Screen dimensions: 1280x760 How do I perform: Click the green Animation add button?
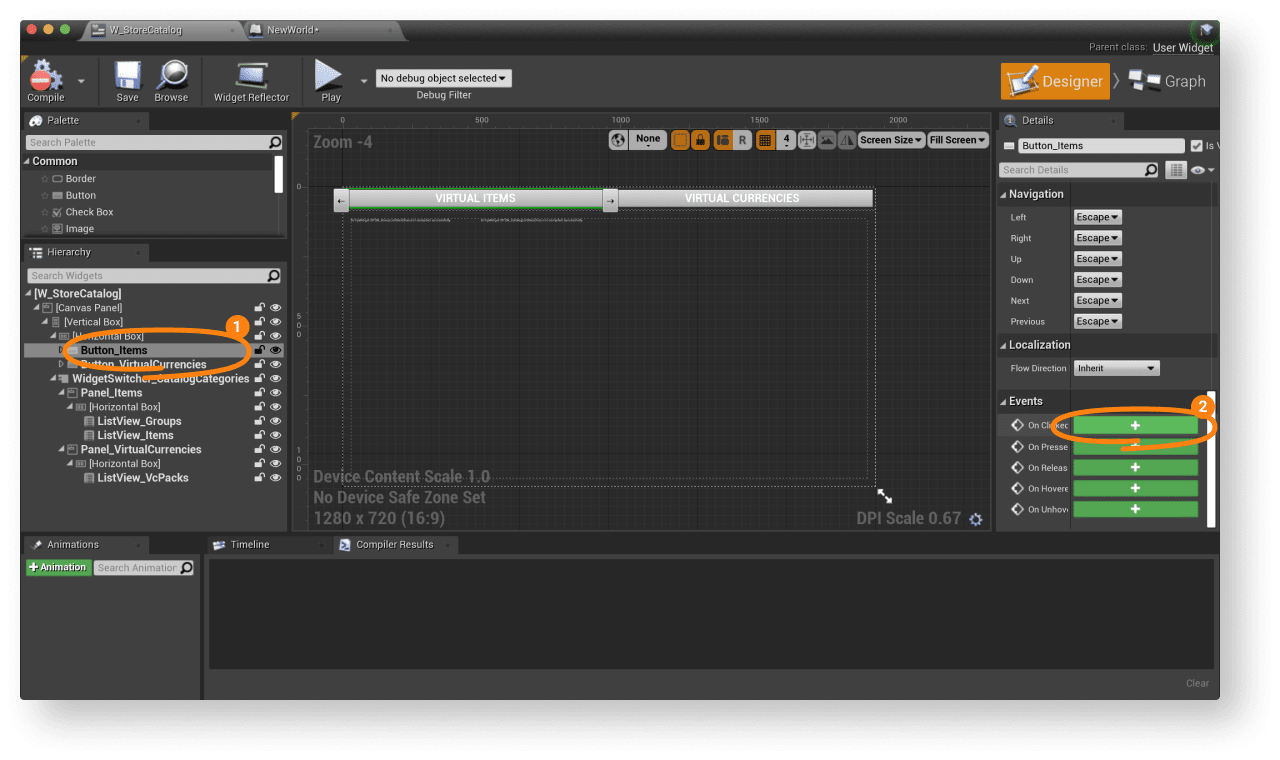point(58,567)
